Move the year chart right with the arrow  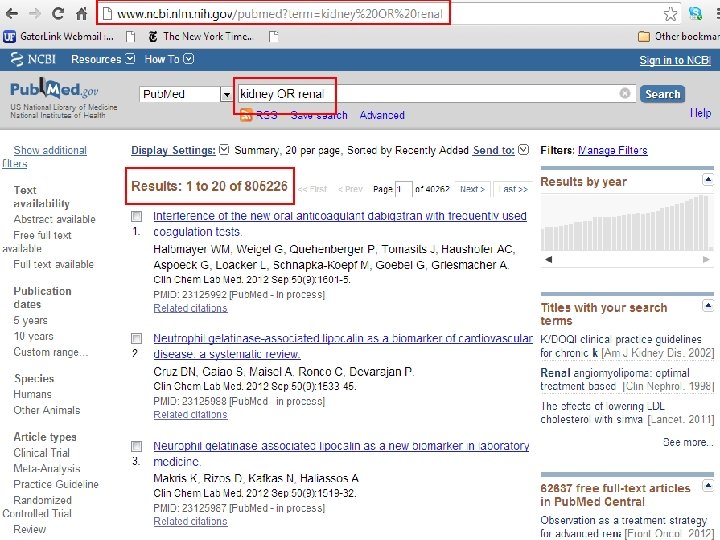(x=706, y=259)
